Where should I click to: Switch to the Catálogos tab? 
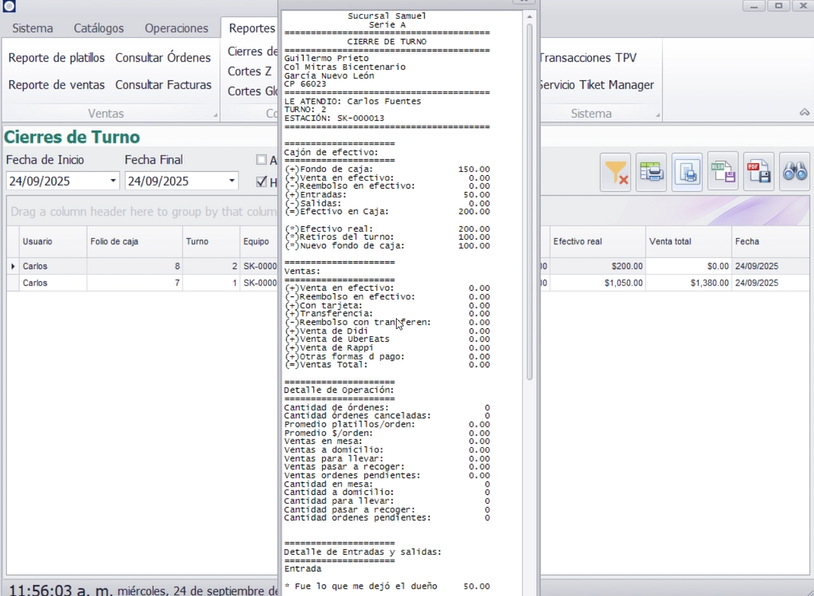pyautogui.click(x=99, y=28)
